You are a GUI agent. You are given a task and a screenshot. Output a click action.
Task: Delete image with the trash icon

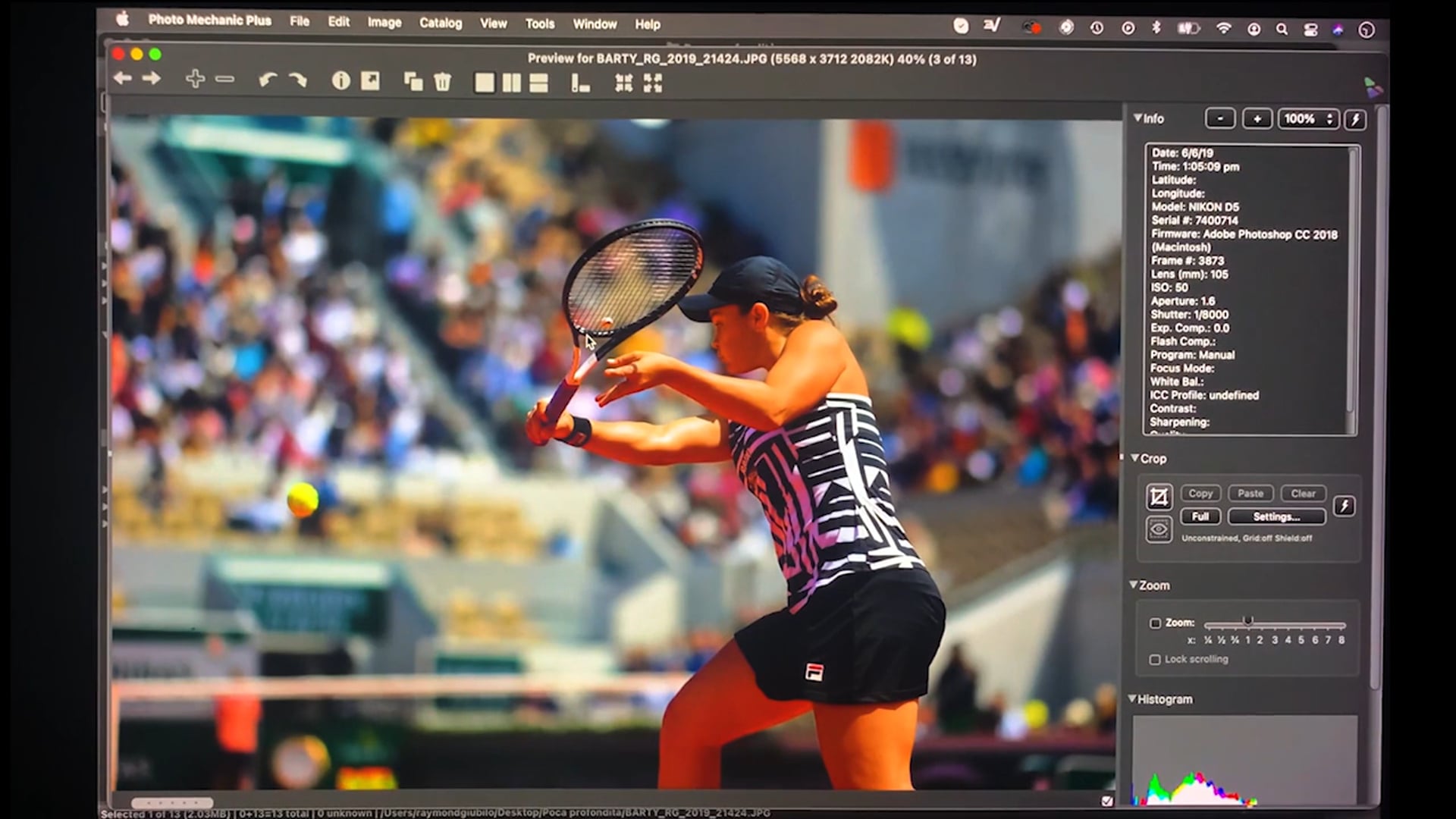[x=443, y=81]
